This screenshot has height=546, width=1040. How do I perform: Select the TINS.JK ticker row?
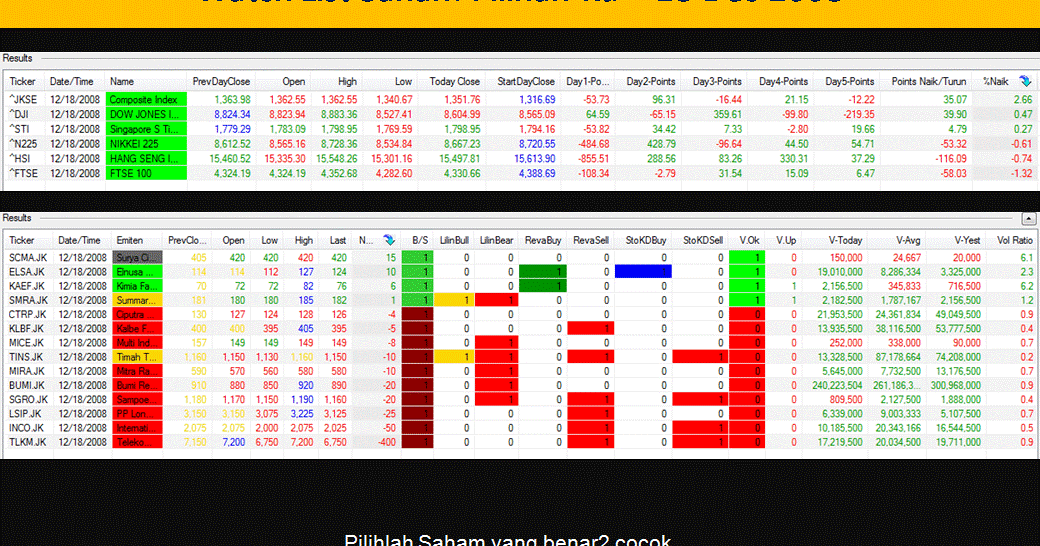(521, 357)
